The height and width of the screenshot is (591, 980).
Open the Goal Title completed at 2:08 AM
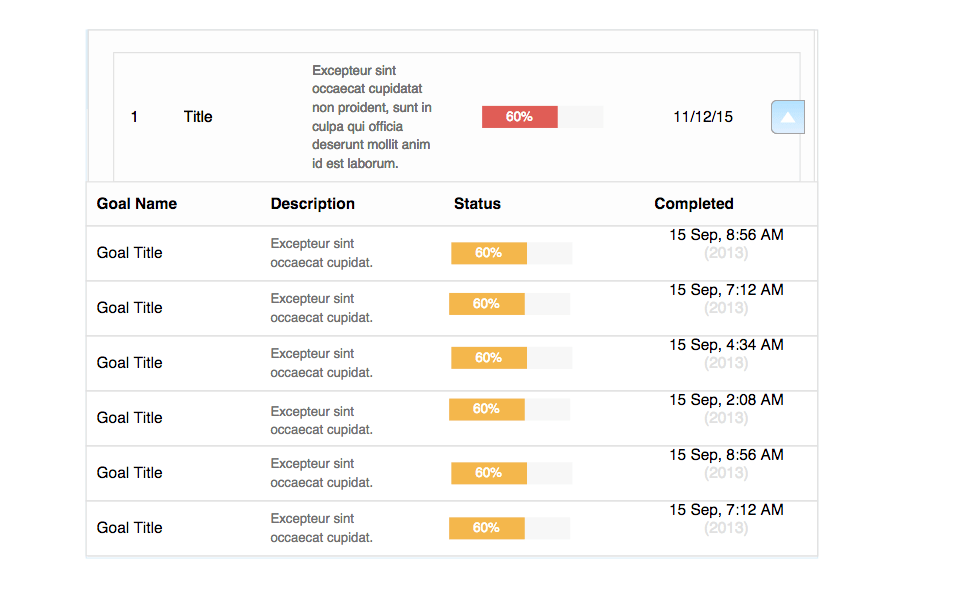coord(130,418)
